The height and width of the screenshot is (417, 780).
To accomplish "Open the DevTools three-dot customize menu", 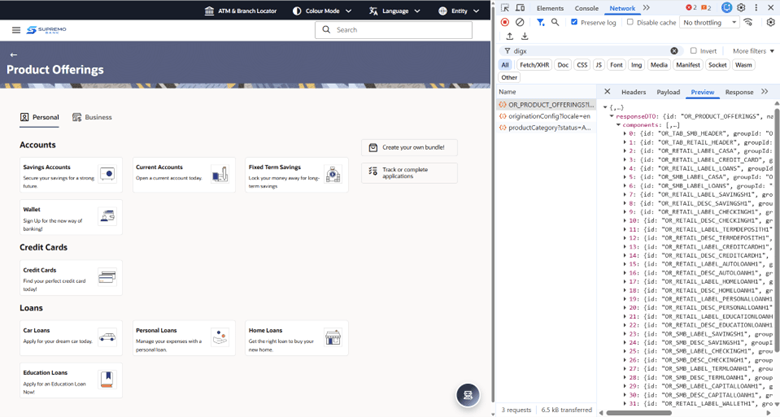I will [x=756, y=7].
